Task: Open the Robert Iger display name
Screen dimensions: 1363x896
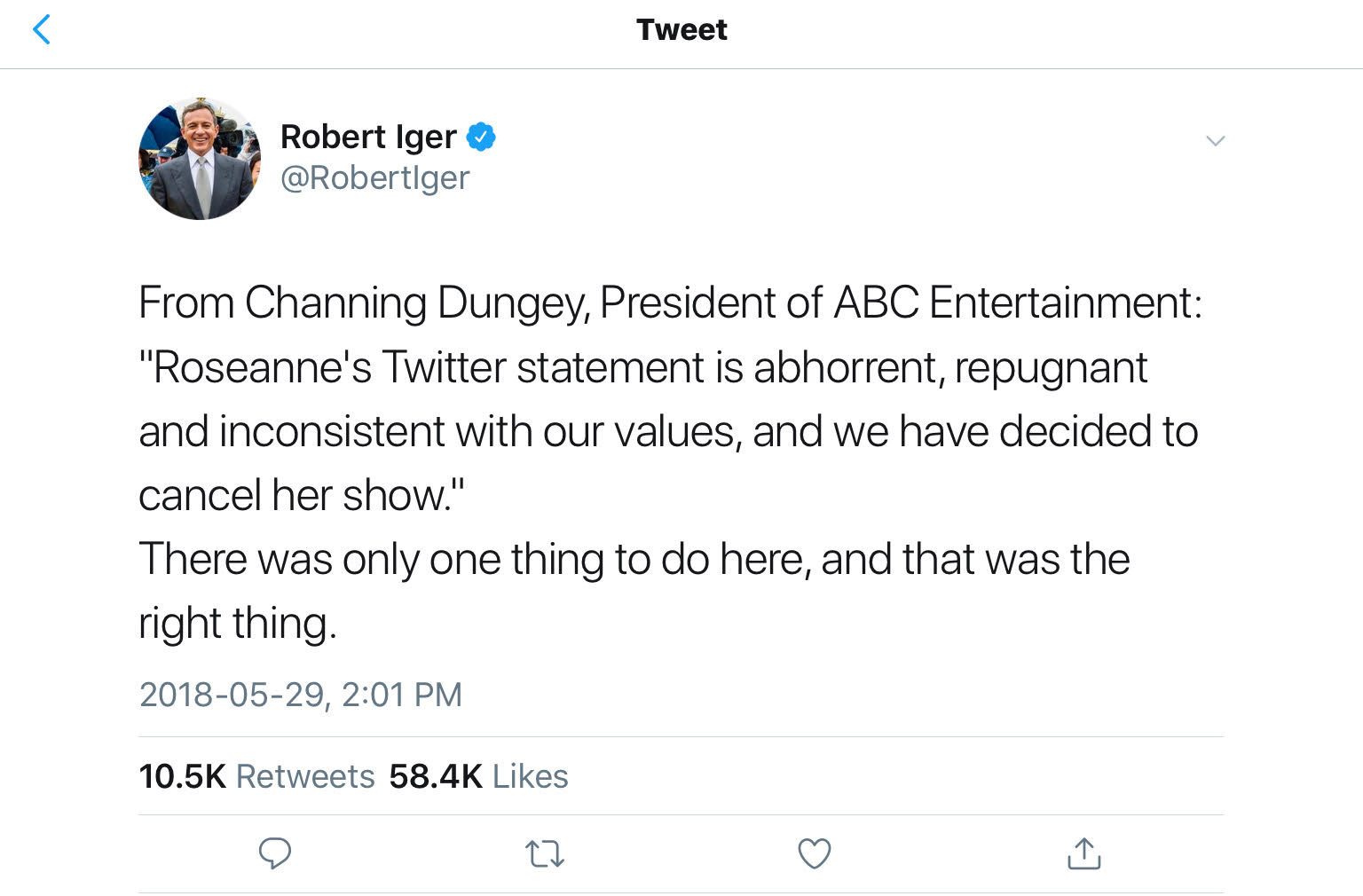Action: [x=368, y=137]
